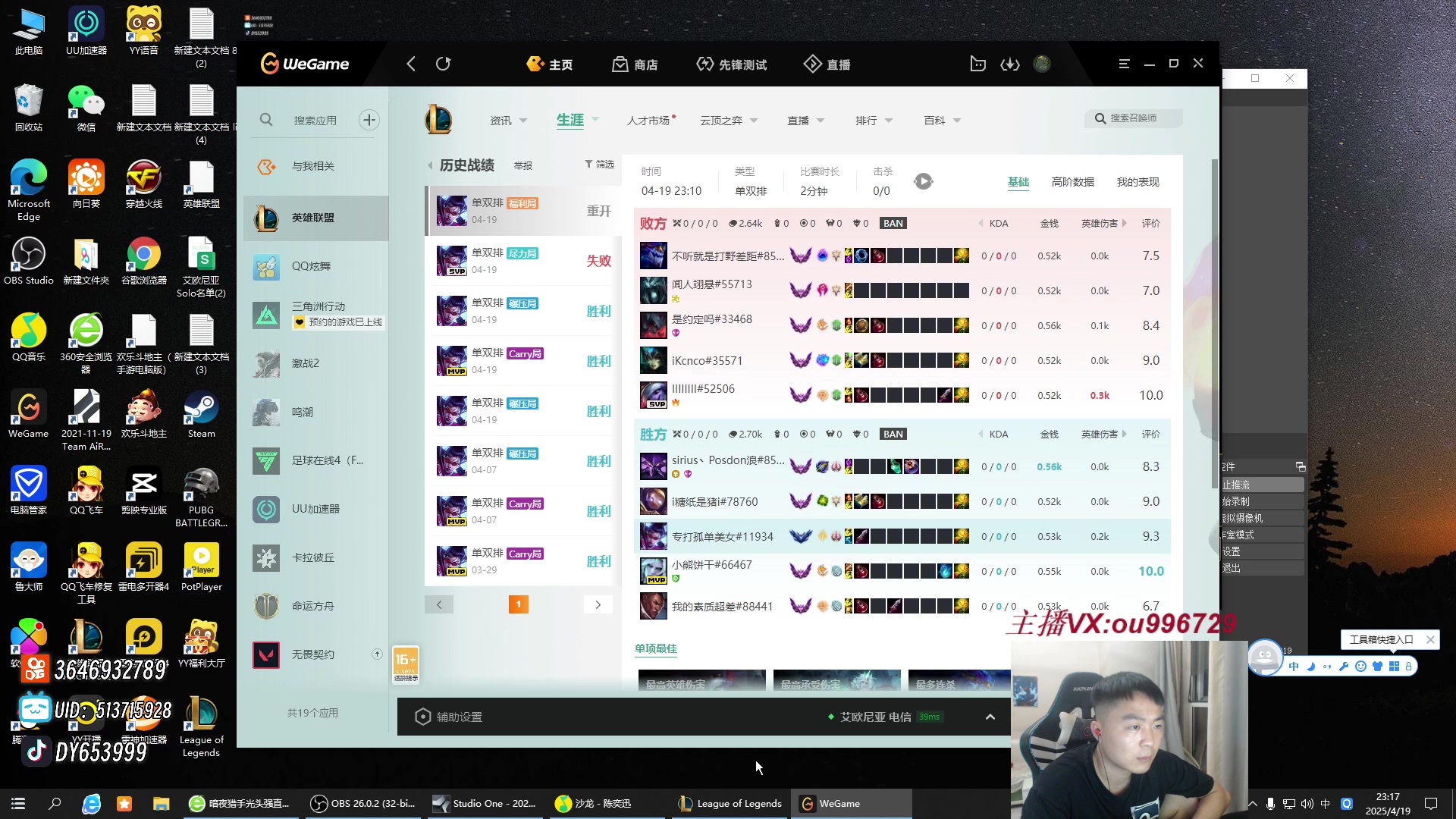
Task: Open 人才市场 menu item
Action: click(650, 121)
